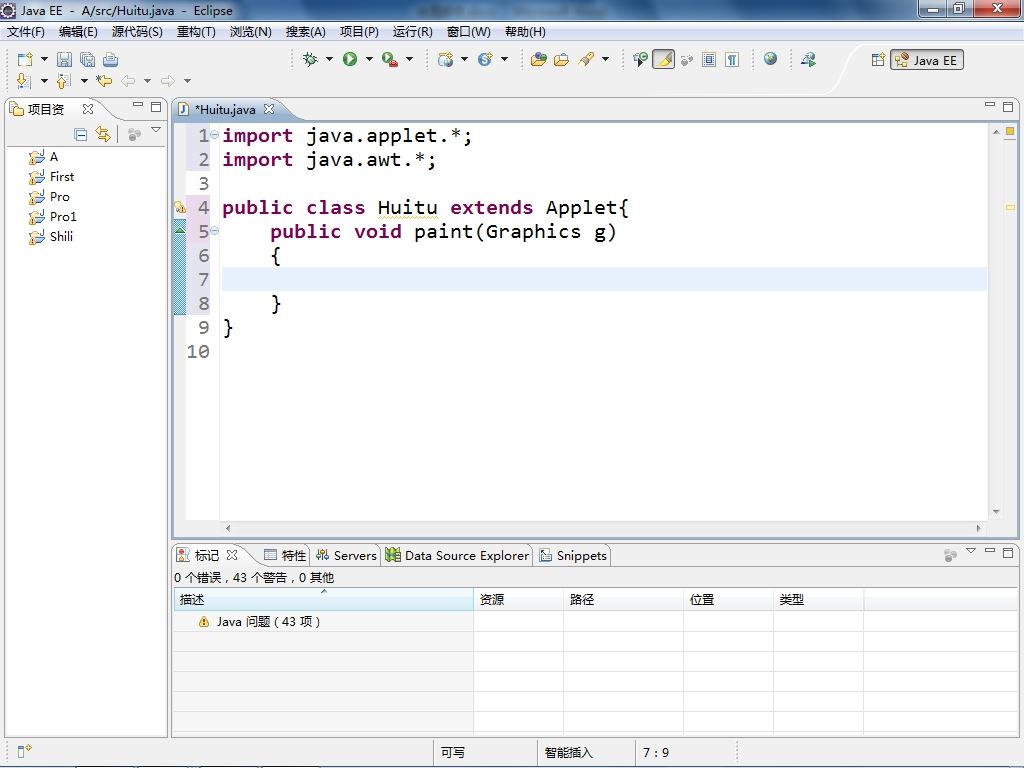The image size is (1024, 768).
Task: Toggle Show Whitespace Characters pilcrow button
Action: coord(732,60)
